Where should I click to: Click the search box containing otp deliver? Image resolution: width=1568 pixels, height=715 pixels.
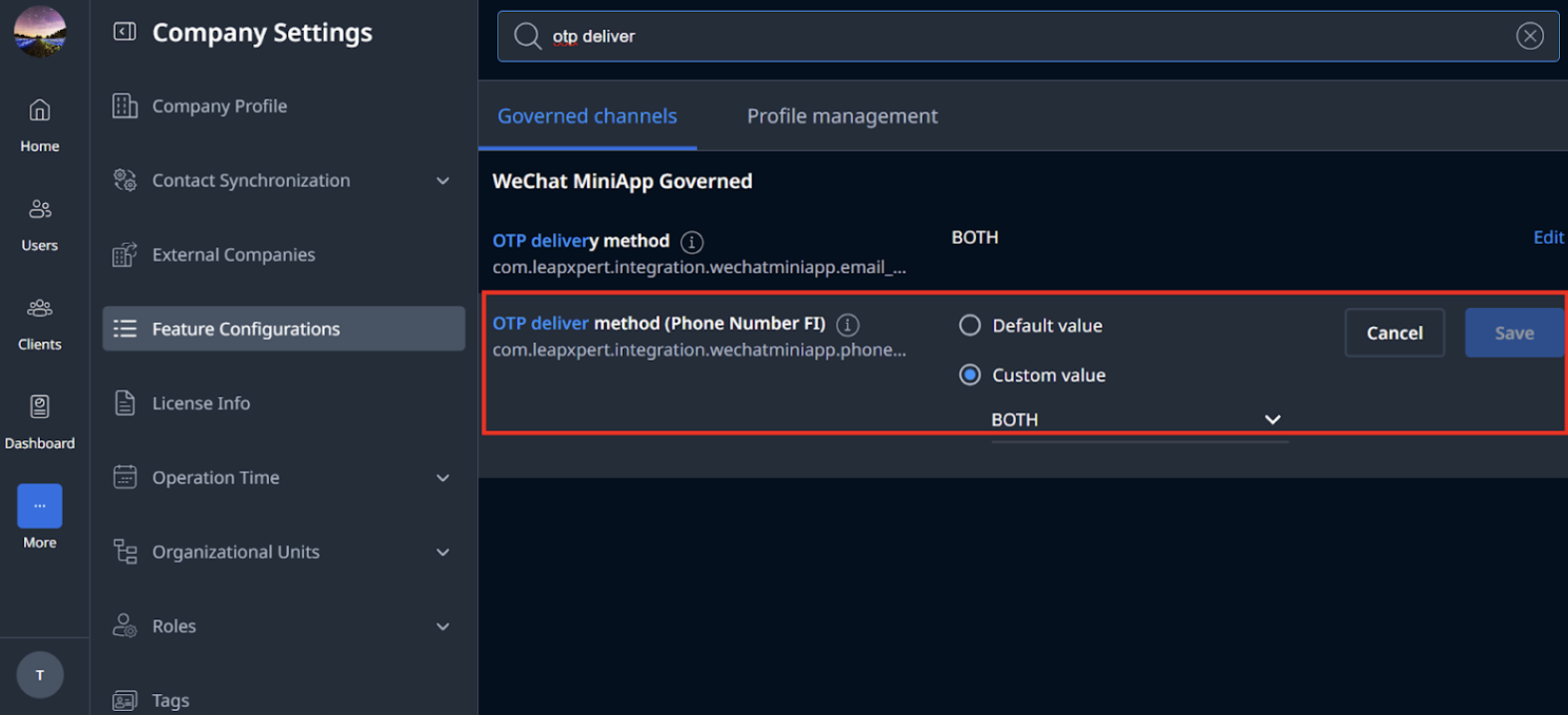1028,36
